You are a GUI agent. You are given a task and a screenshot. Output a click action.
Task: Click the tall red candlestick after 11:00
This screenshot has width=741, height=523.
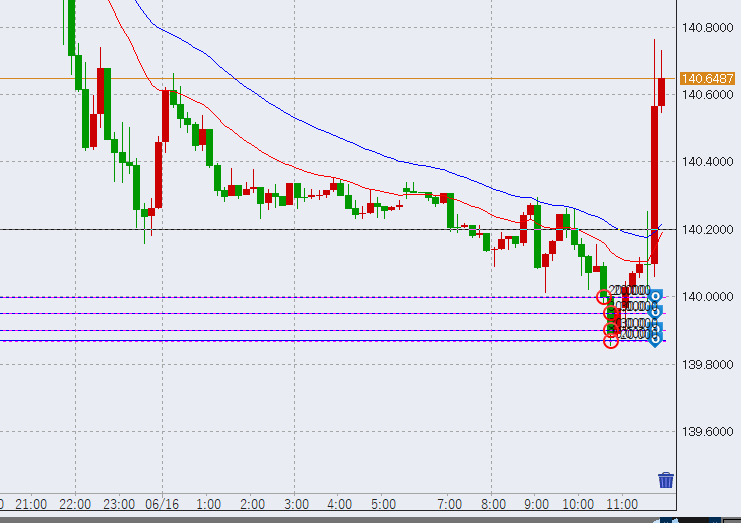(x=653, y=180)
